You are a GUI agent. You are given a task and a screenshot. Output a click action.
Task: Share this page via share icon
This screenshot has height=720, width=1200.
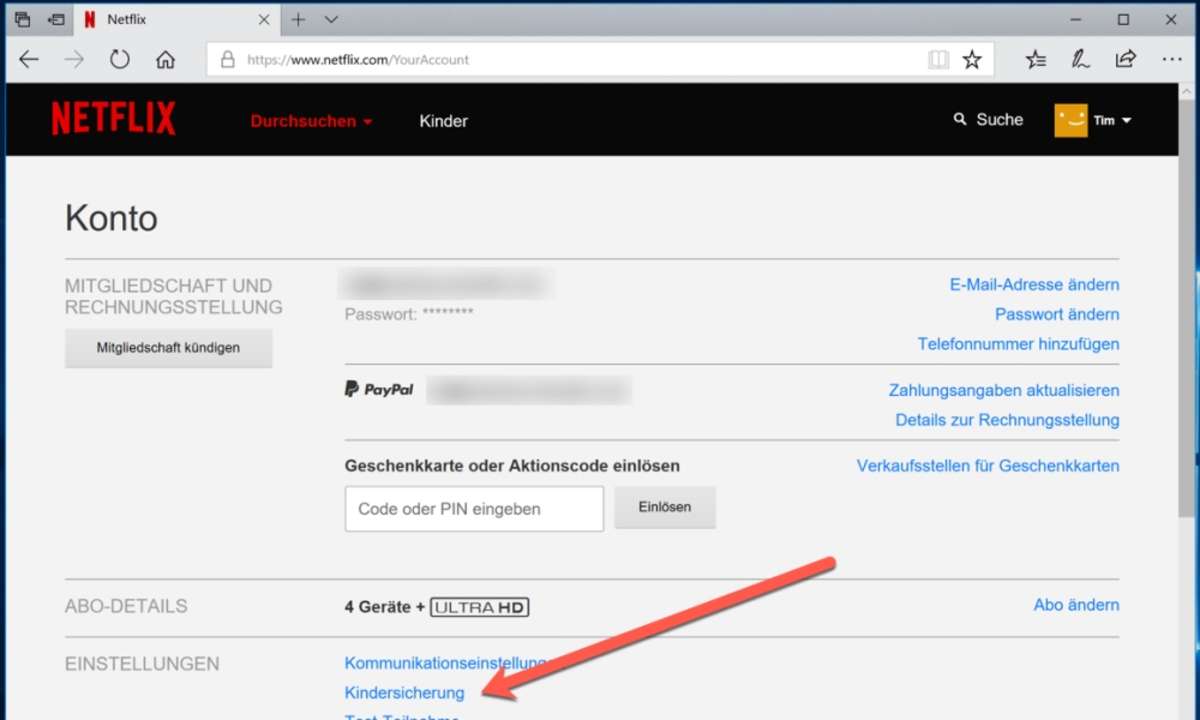coord(1126,59)
